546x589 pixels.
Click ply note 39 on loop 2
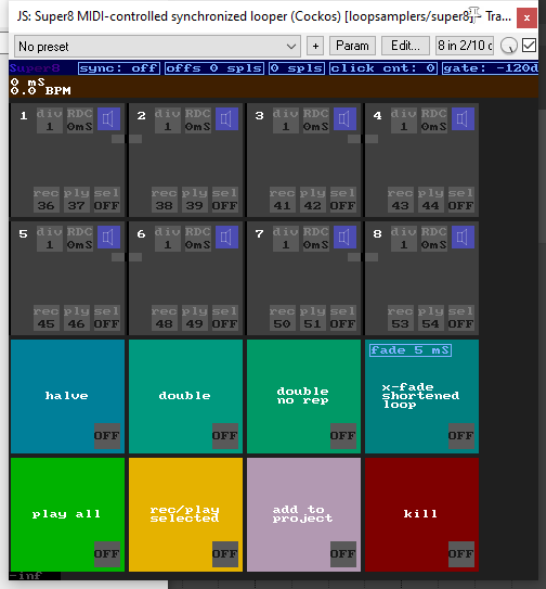pyautogui.click(x=195, y=200)
